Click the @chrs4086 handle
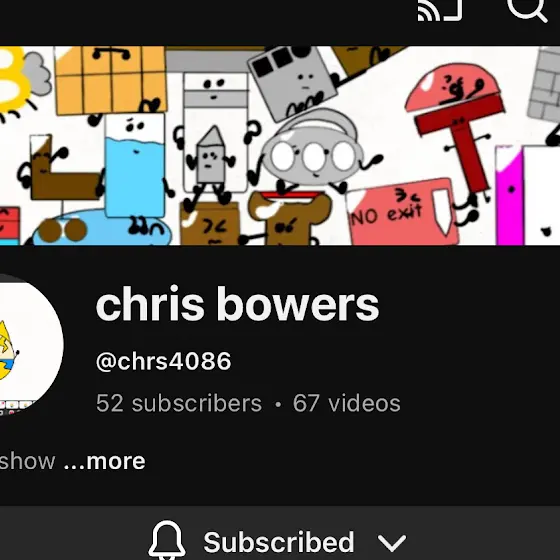 click(x=164, y=361)
